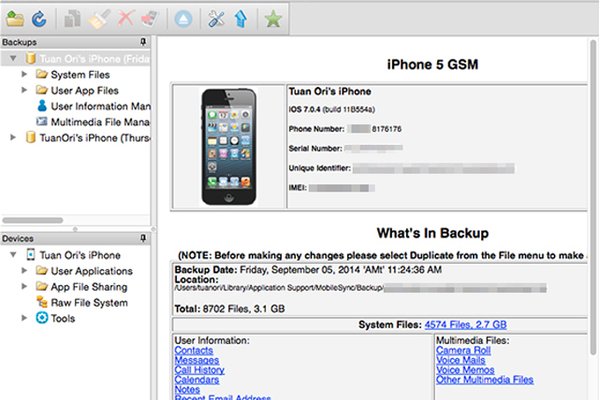The height and width of the screenshot is (400, 600).
Task: Open the Camera Roll link
Action: [x=463, y=350]
